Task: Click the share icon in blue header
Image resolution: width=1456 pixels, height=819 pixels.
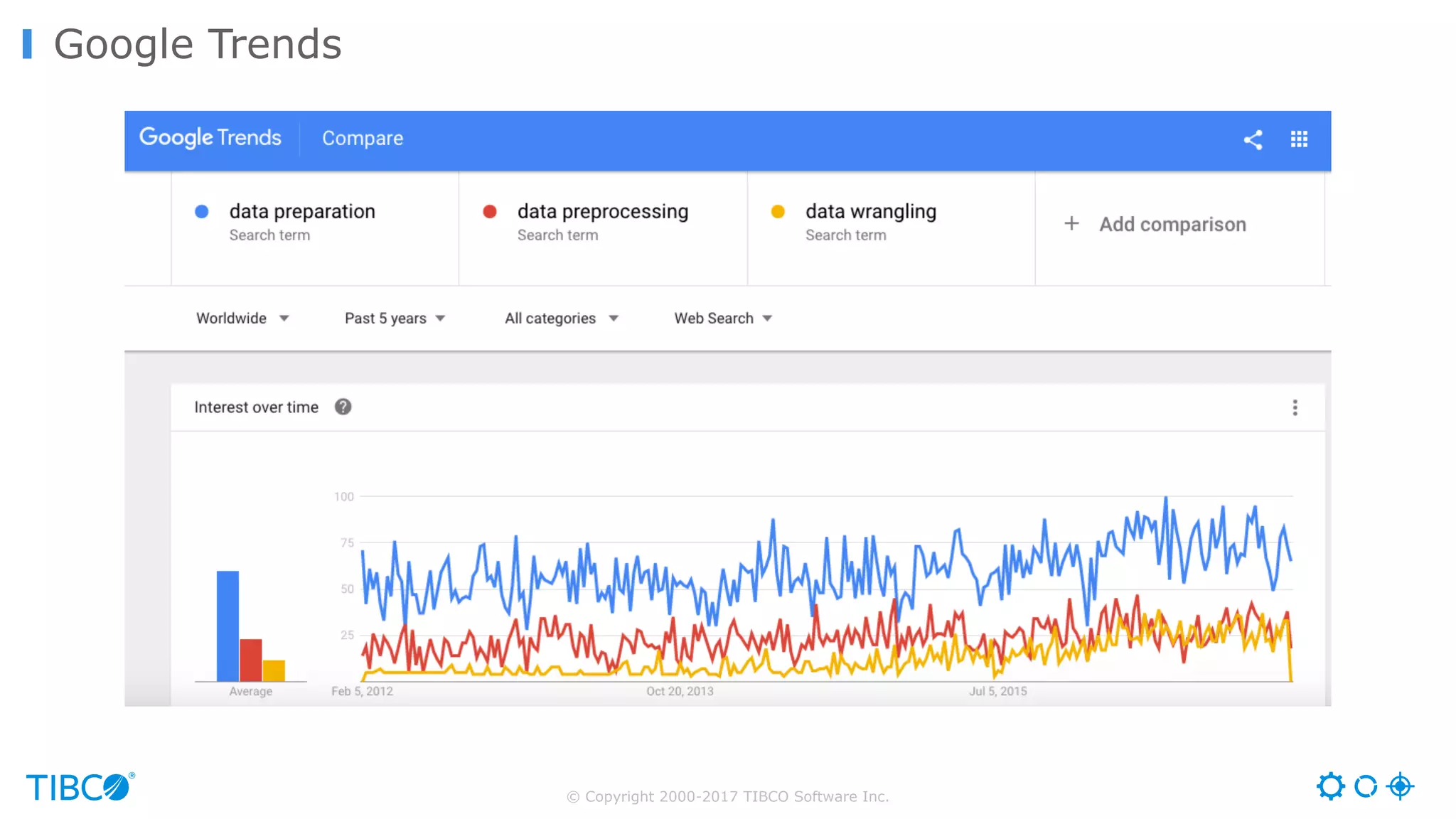Action: click(x=1253, y=139)
